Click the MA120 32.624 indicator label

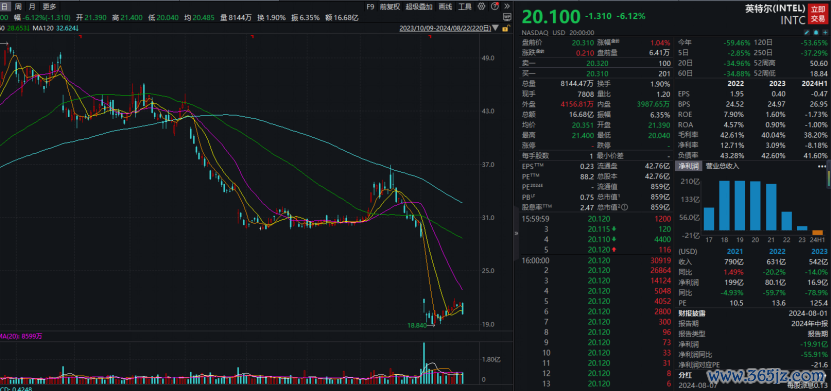coord(55,28)
